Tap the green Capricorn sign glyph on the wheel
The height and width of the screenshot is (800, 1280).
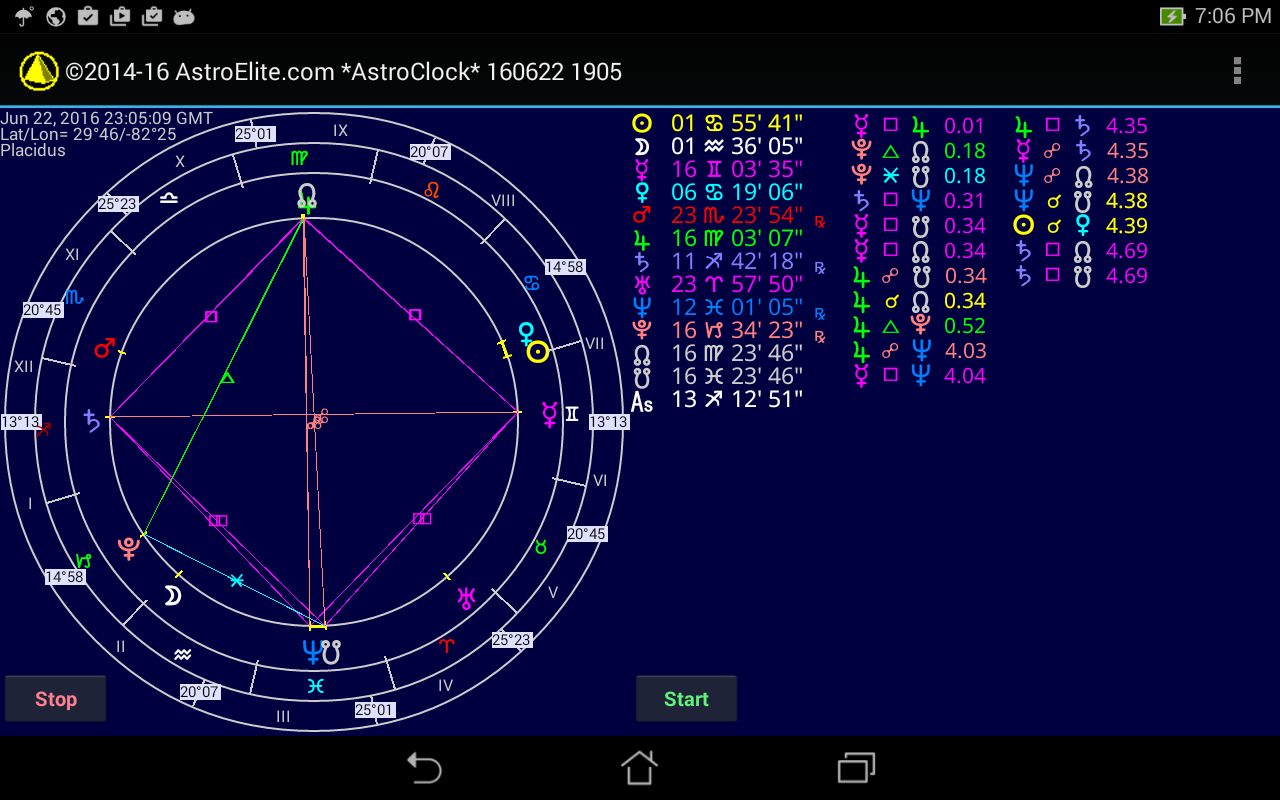(x=84, y=561)
